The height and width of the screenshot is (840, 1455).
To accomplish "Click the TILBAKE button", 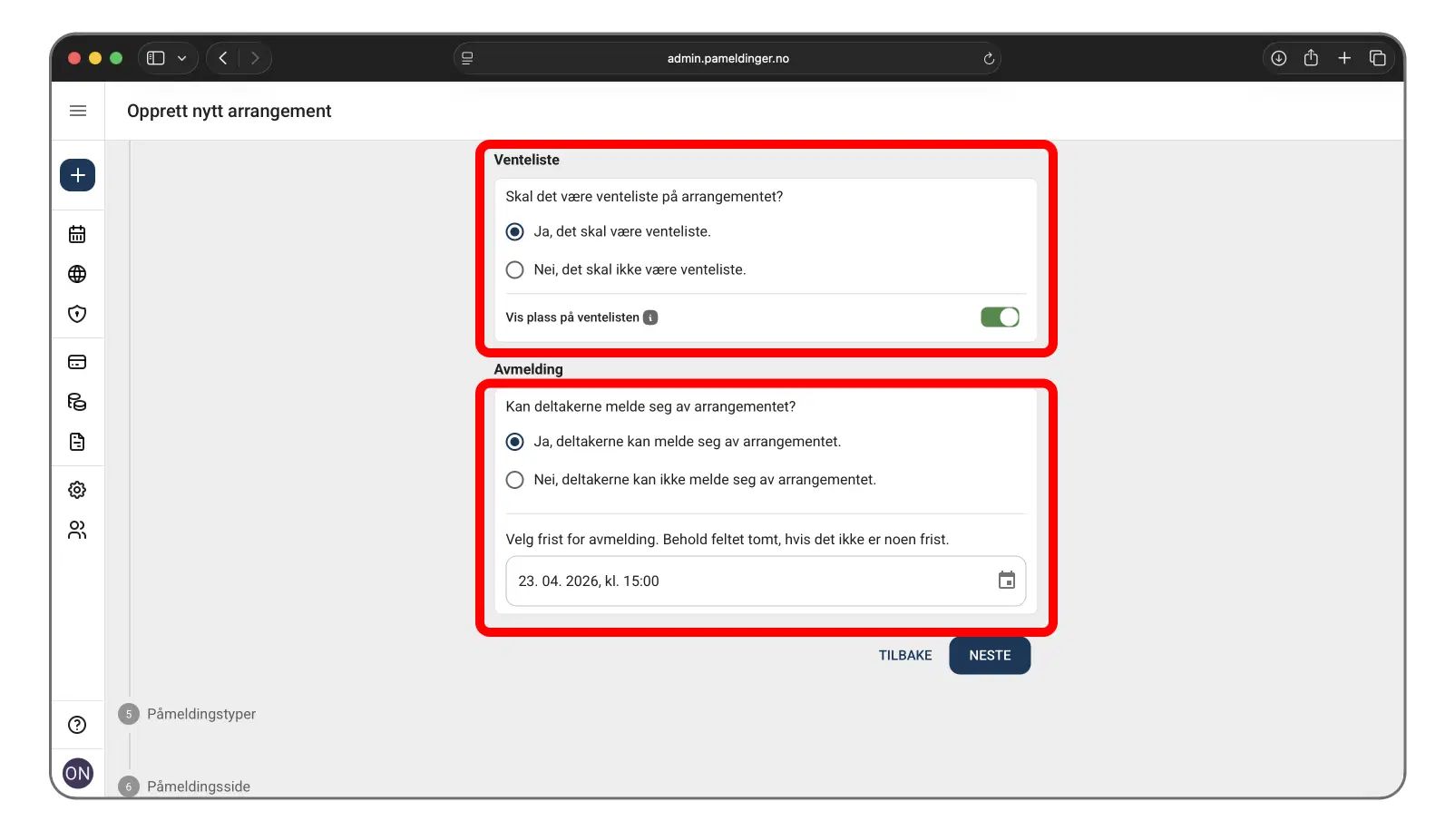I will tap(904, 655).
